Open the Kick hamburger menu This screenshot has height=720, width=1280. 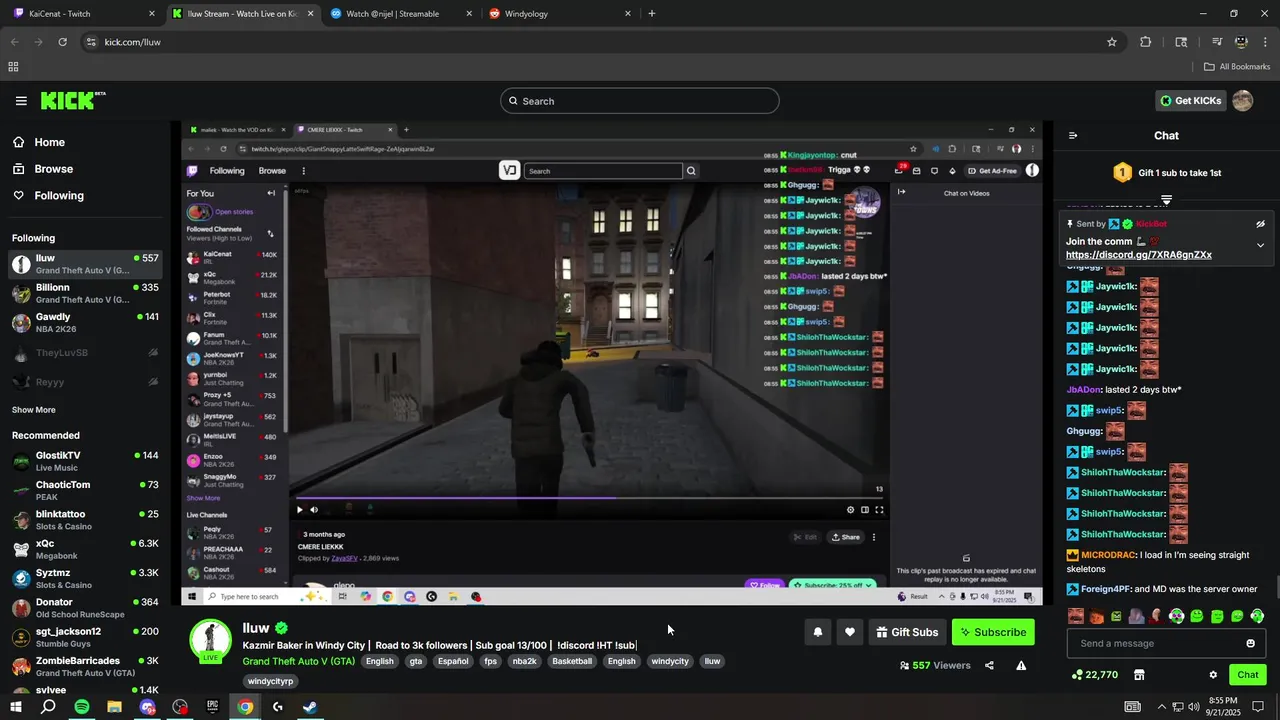(21, 101)
